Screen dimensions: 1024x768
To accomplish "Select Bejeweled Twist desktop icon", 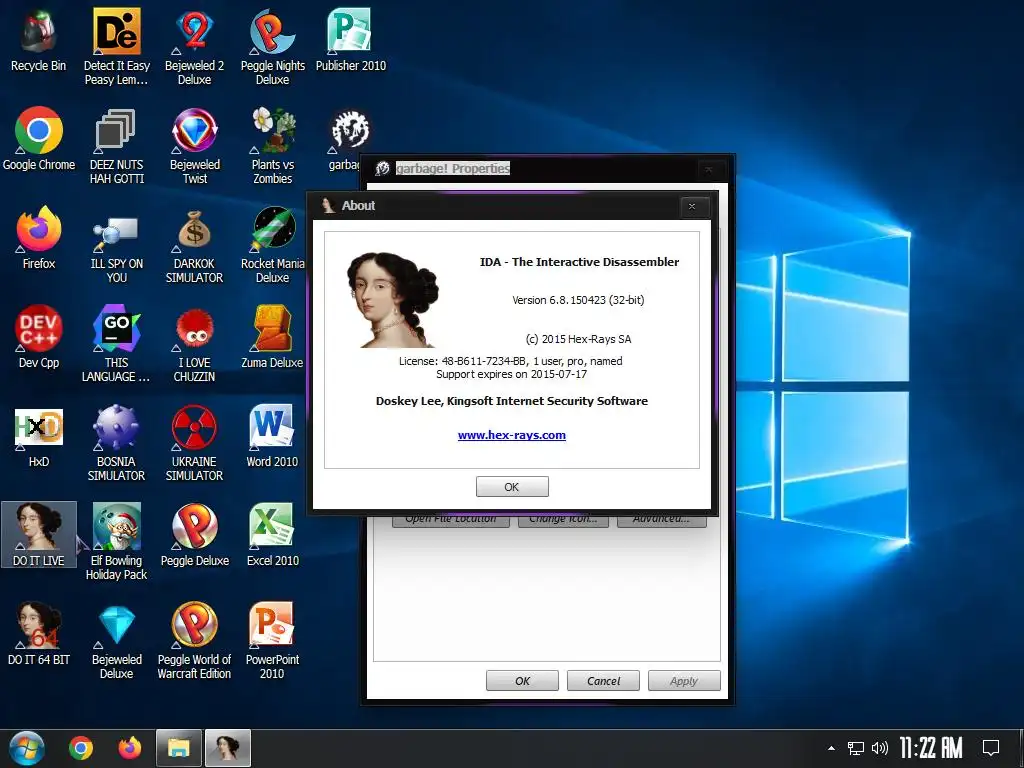I will pos(195,146).
